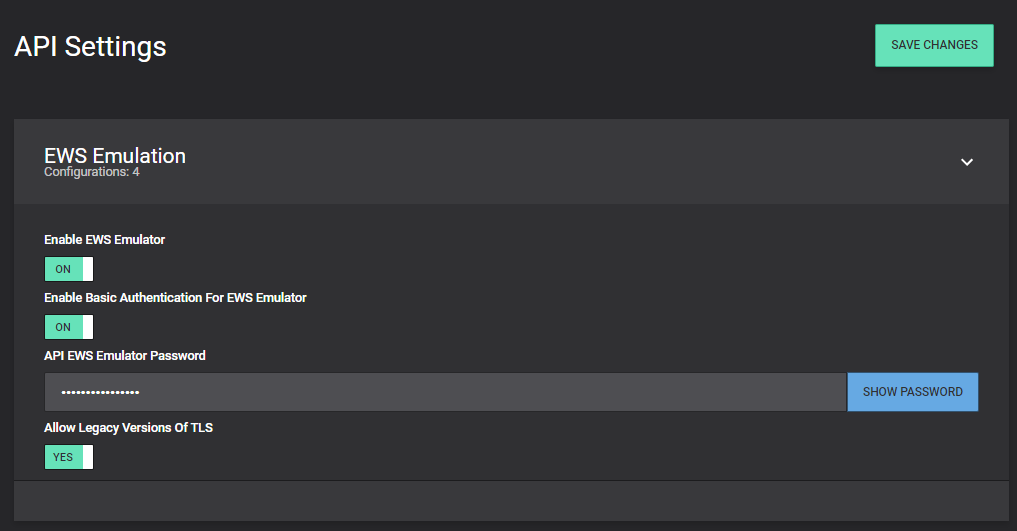1017x531 pixels.
Task: Click the Save Changes button
Action: click(934, 45)
